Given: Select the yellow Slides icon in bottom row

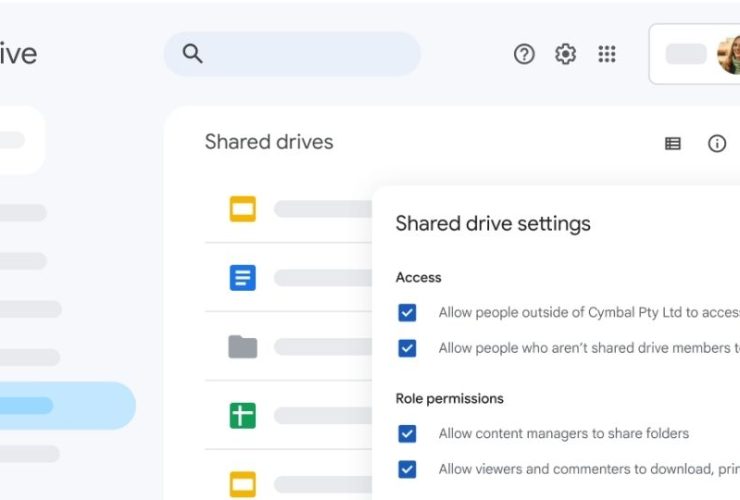Looking at the screenshot, I should click(242, 483).
